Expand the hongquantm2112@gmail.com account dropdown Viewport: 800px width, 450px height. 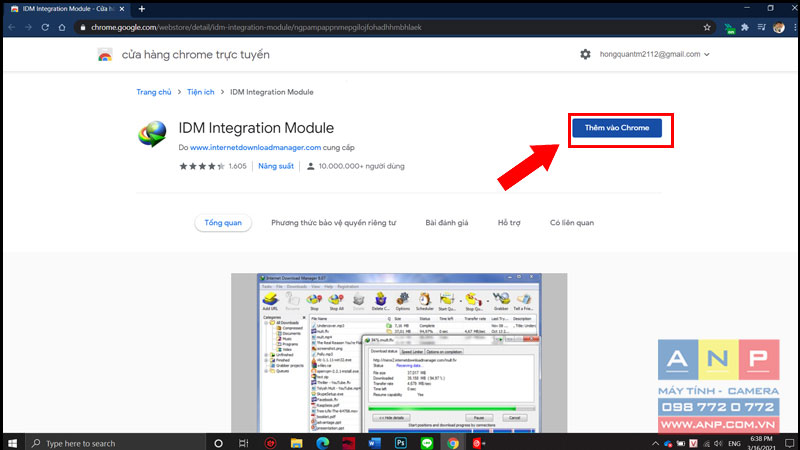pos(655,54)
